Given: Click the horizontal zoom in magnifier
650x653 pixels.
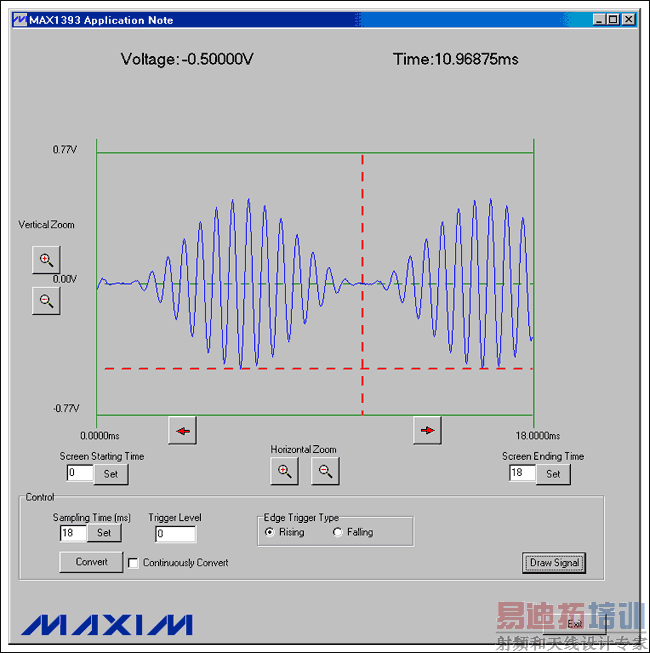Looking at the screenshot, I should pyautogui.click(x=284, y=471).
